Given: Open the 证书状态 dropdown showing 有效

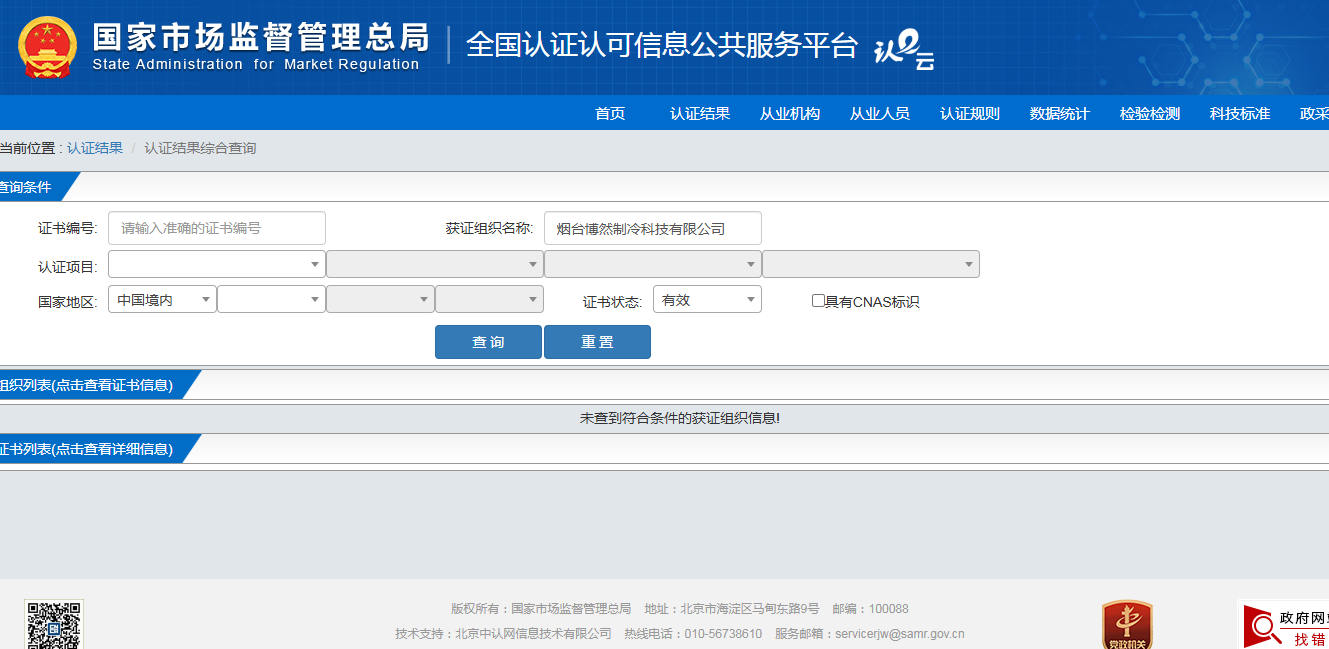Looking at the screenshot, I should click(707, 300).
